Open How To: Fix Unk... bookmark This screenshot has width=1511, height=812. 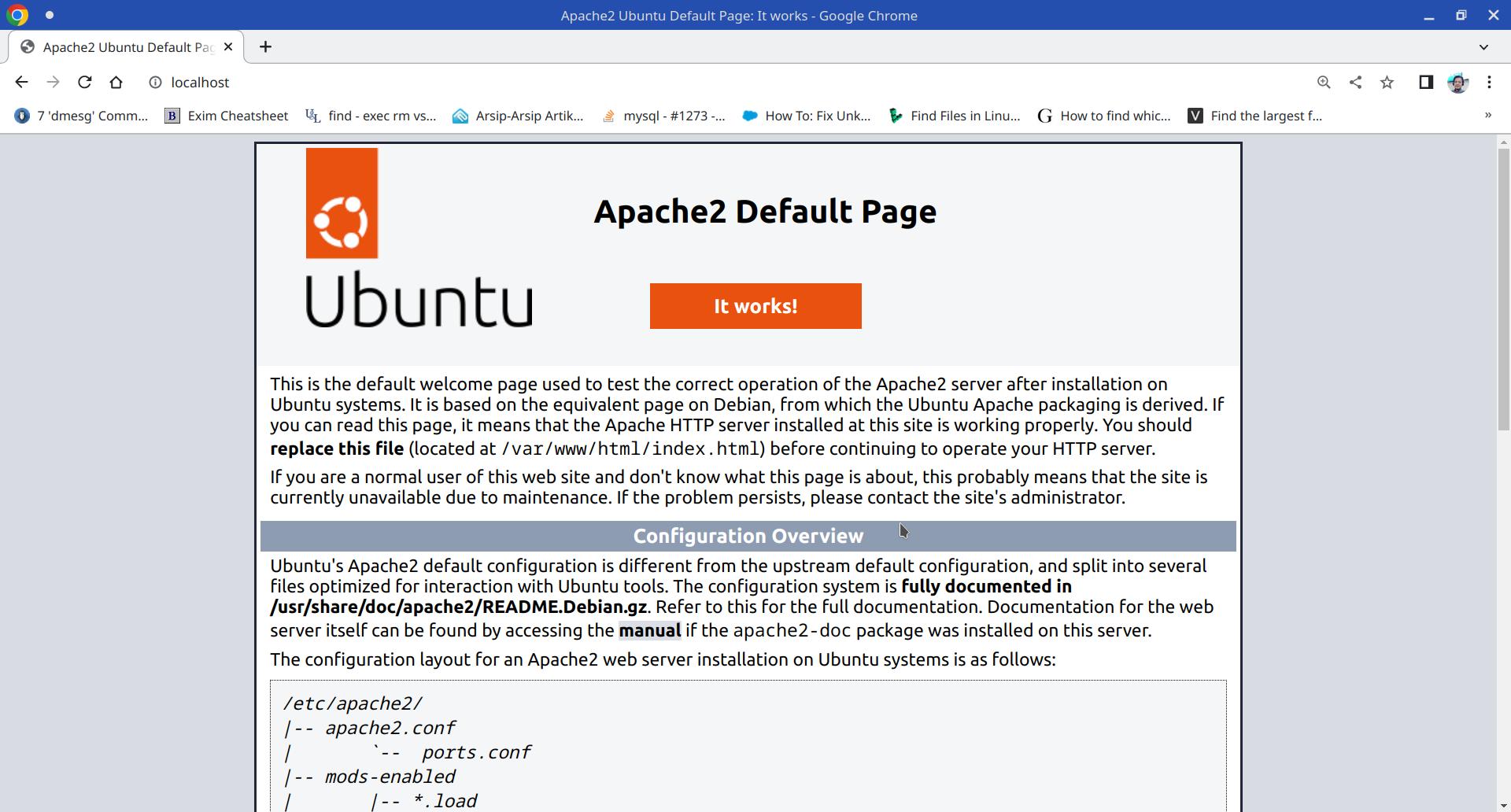point(807,116)
